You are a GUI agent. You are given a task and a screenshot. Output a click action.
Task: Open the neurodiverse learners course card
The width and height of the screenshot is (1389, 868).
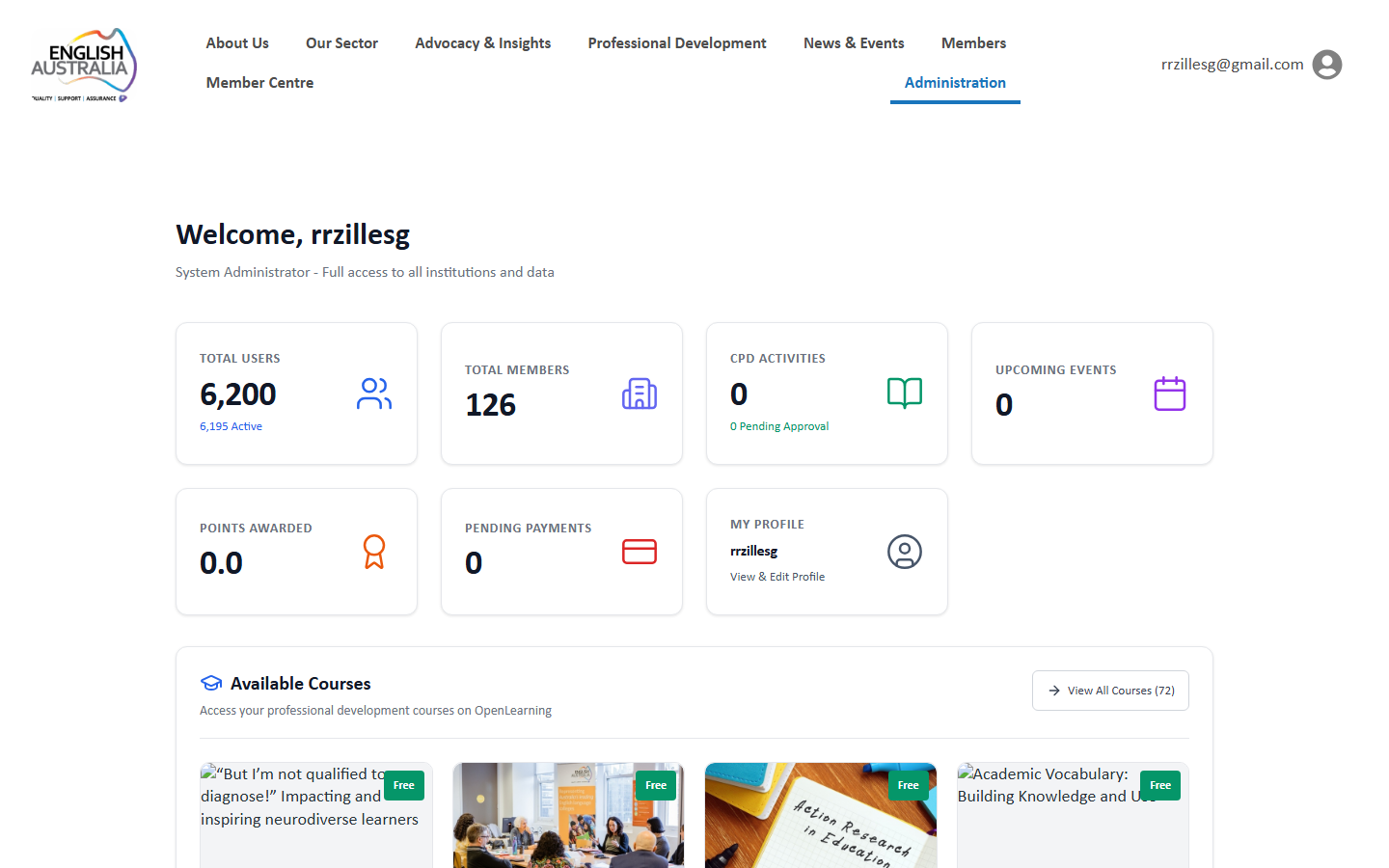tap(316, 816)
